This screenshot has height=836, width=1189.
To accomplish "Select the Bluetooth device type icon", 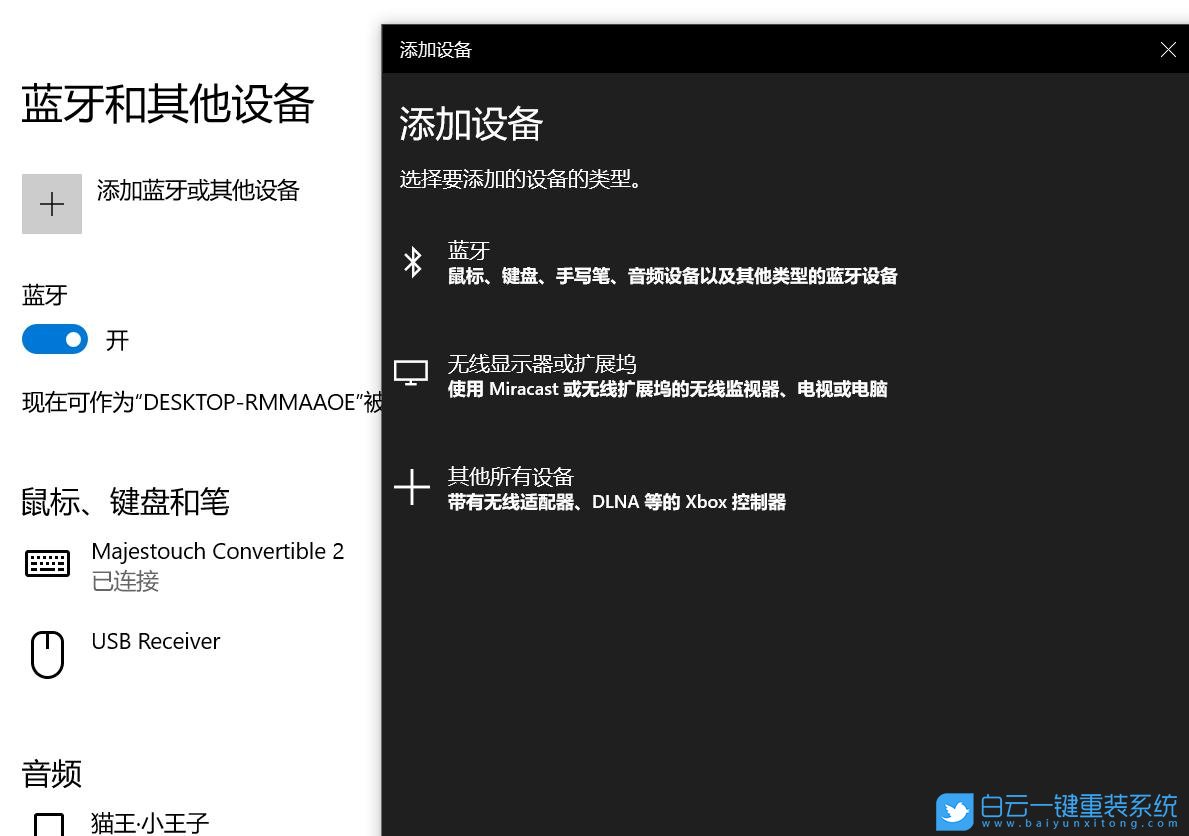I will pos(413,262).
